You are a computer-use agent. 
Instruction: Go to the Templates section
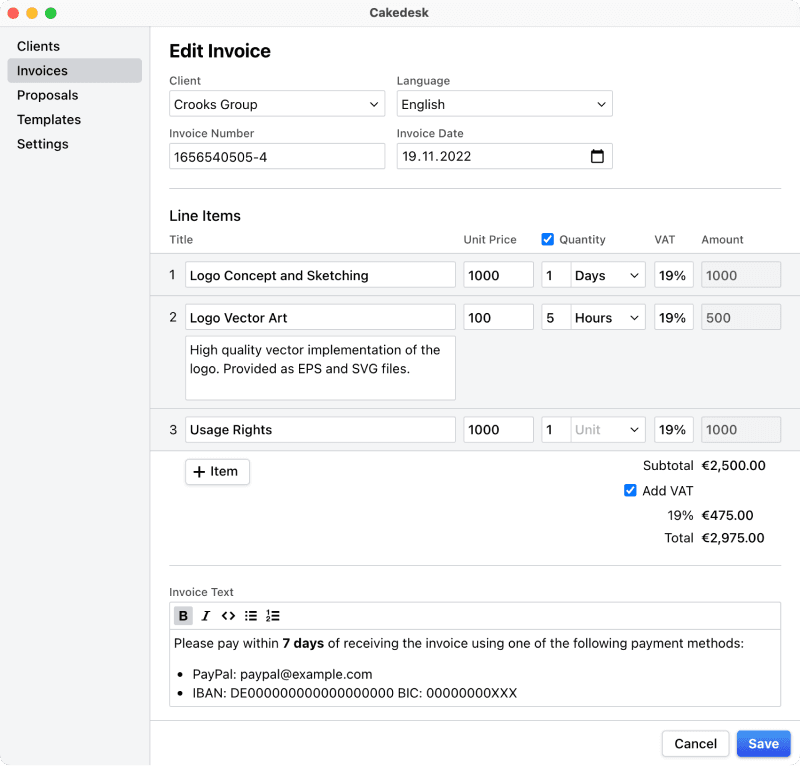(x=50, y=119)
